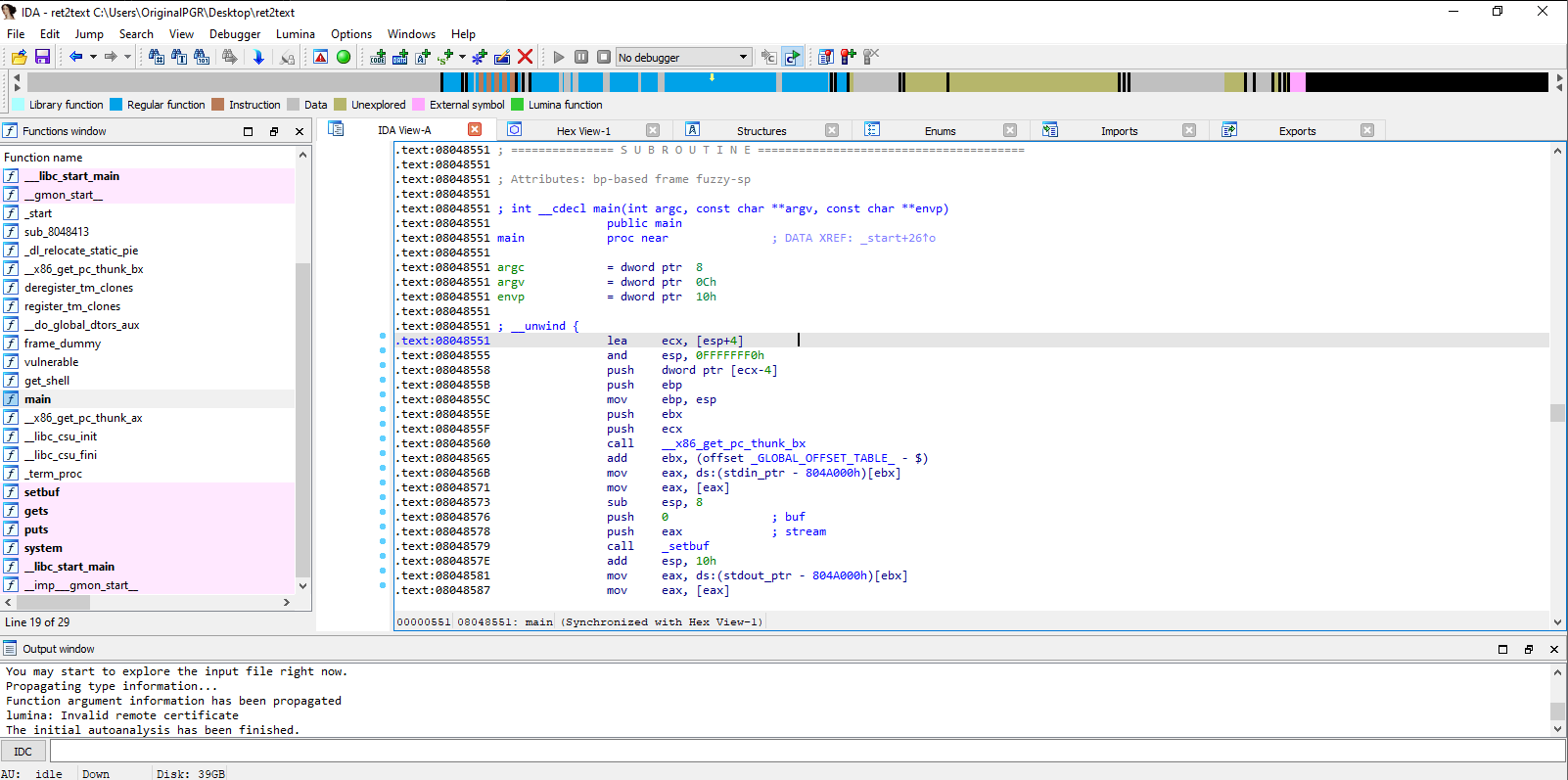This screenshot has height=780, width=1568.
Task: Open the forward-arrow history dropdown
Action: (127, 57)
